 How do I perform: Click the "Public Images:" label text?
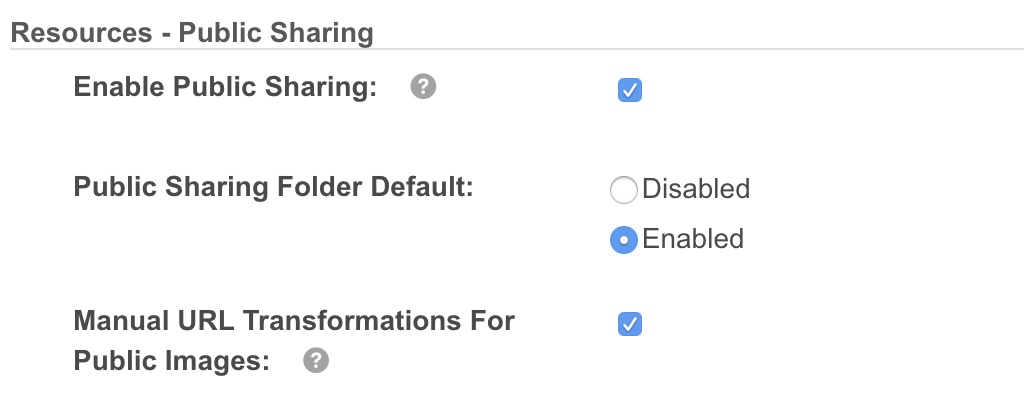tap(172, 361)
